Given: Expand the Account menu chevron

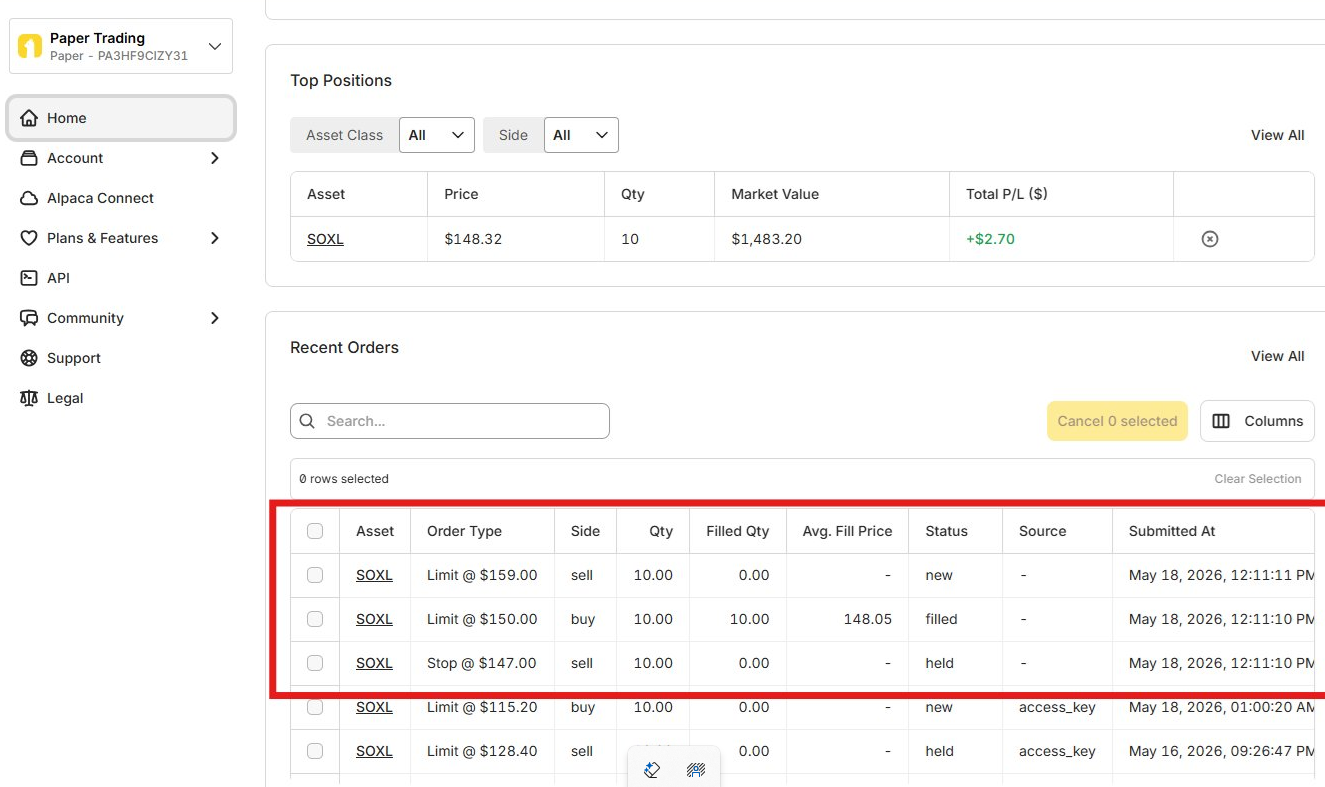Looking at the screenshot, I should tap(215, 158).
